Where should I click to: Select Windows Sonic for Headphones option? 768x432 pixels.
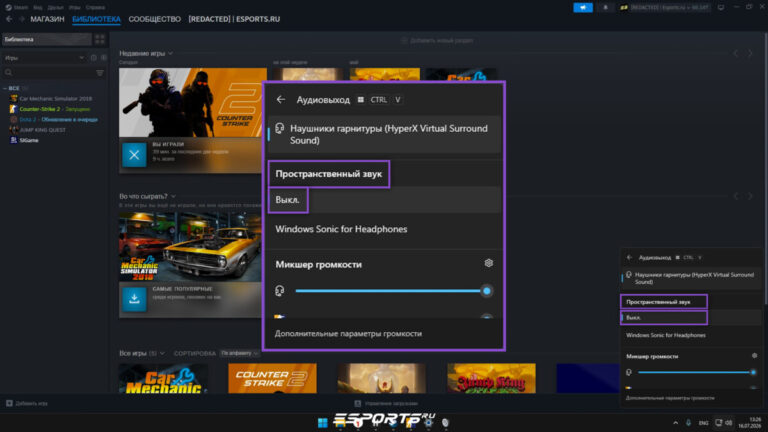point(341,229)
